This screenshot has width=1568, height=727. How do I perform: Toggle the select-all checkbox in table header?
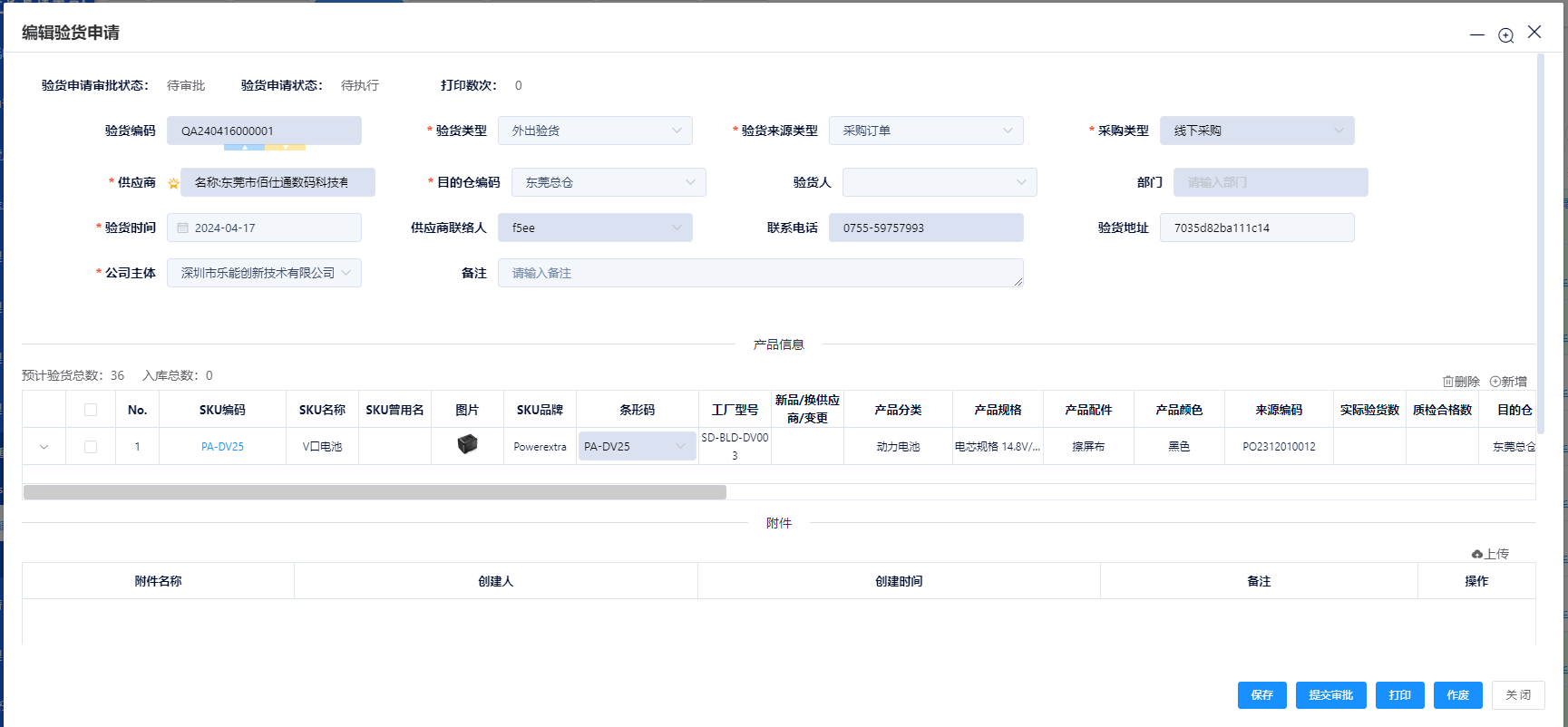point(91,410)
